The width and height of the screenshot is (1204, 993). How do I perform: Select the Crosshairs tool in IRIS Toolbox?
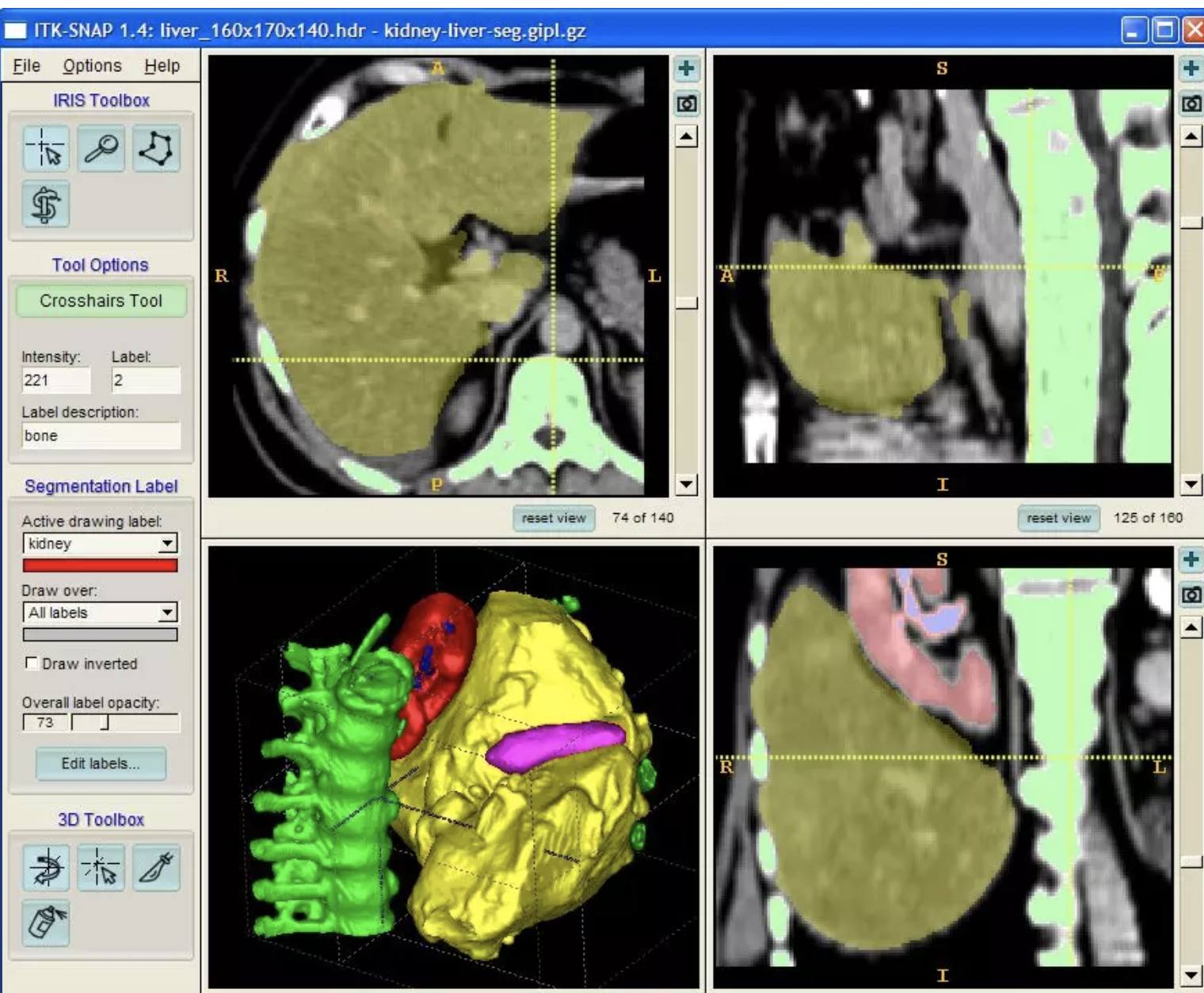[46, 148]
